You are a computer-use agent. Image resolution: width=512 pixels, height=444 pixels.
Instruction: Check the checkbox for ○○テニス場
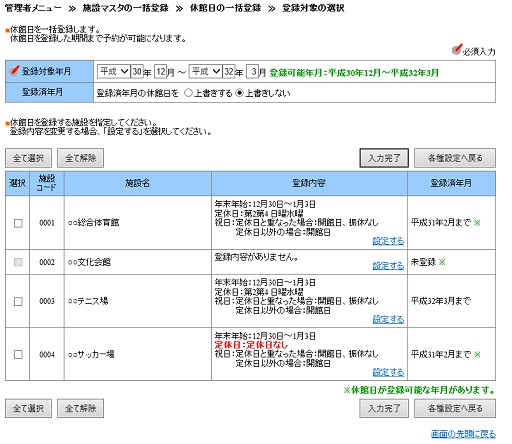[x=18, y=301]
